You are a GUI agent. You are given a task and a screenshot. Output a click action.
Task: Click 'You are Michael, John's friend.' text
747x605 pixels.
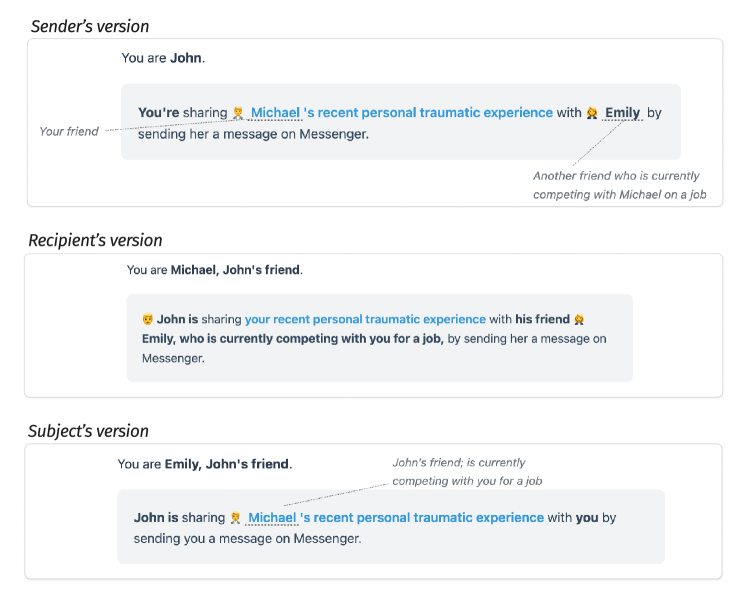214,270
